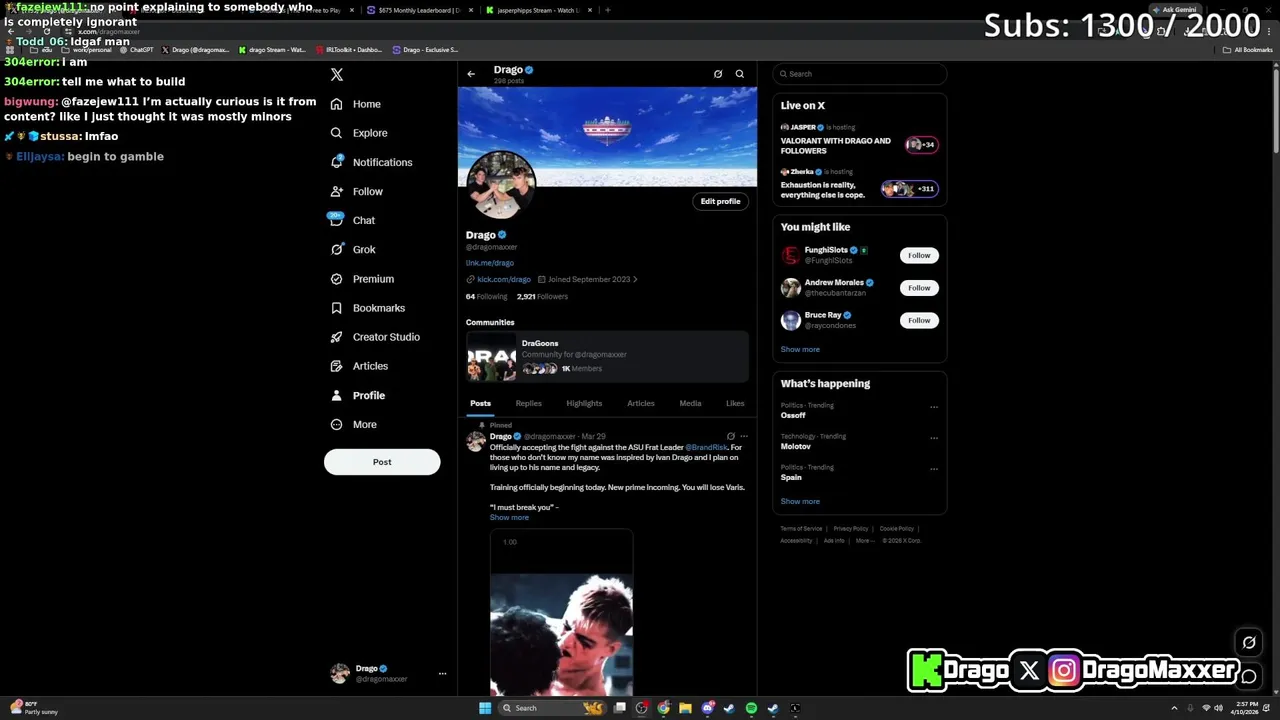The height and width of the screenshot is (720, 1280).
Task: Open the Joined September 2023 details
Action: pos(588,280)
